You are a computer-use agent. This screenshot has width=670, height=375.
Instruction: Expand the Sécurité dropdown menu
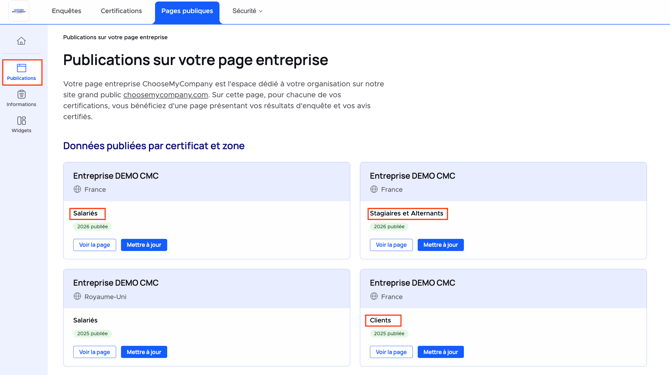tap(247, 11)
